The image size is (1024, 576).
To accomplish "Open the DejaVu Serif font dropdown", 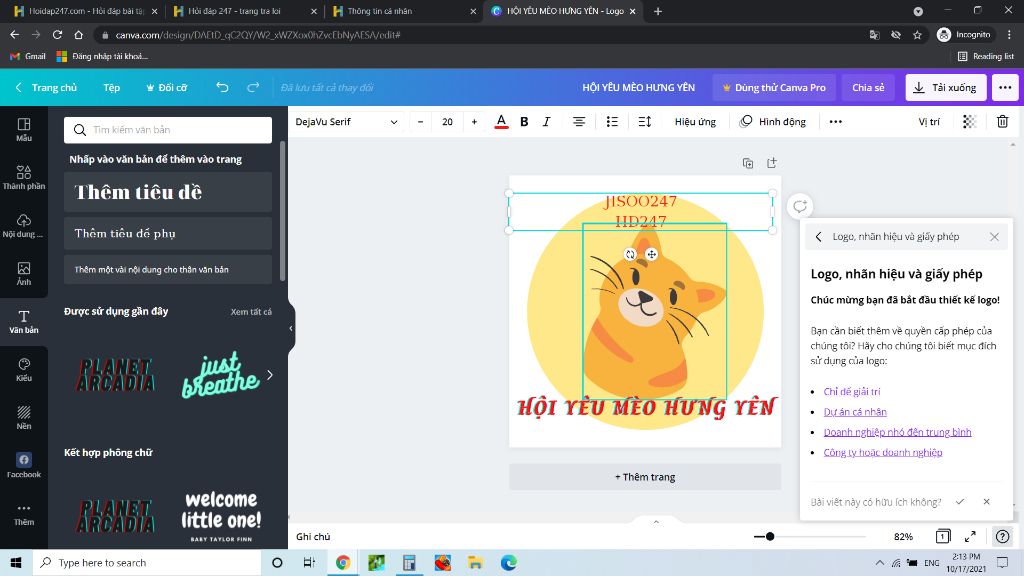I will click(340, 121).
